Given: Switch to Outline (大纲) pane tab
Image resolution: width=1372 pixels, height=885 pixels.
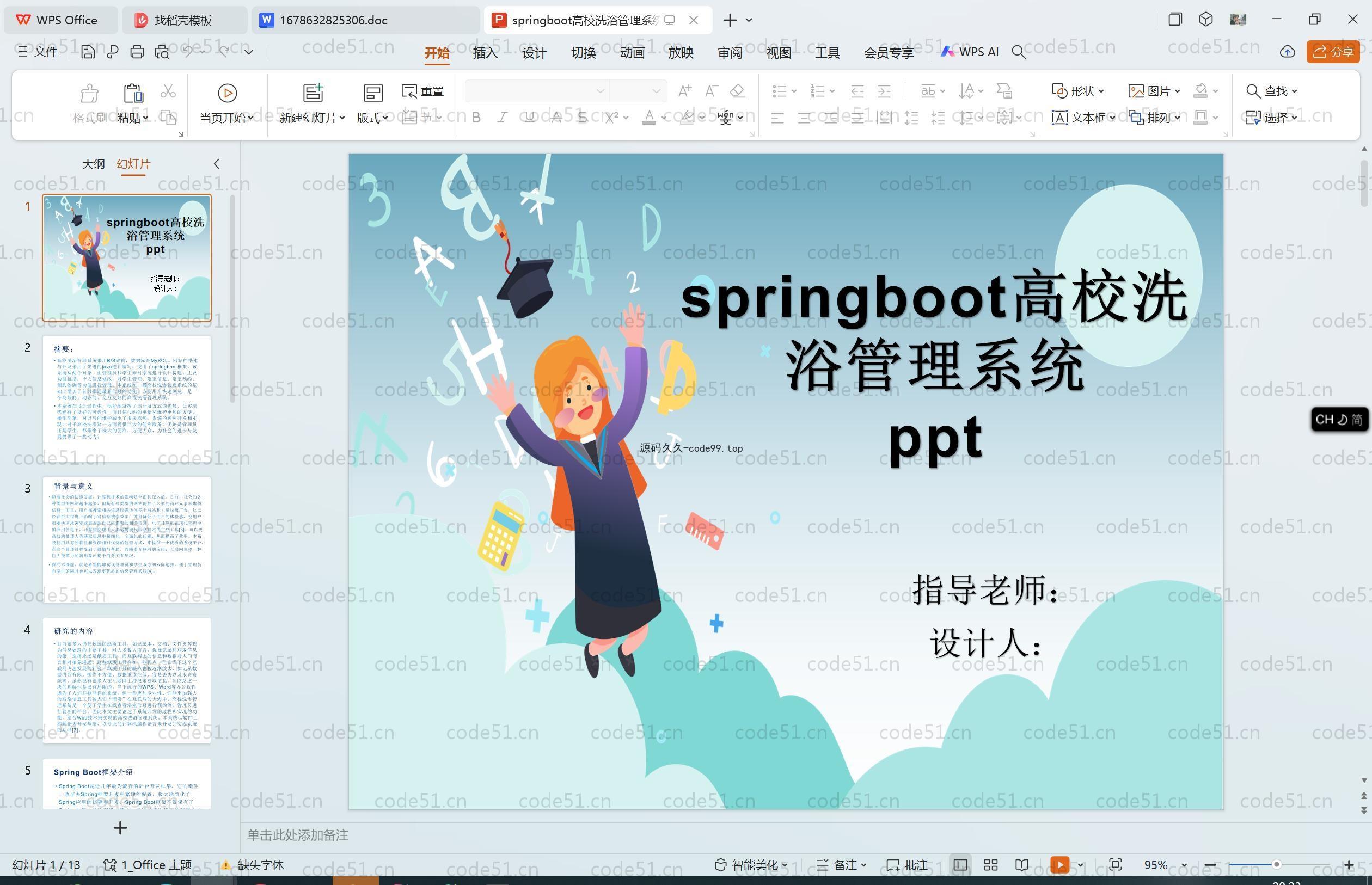Looking at the screenshot, I should [93, 164].
